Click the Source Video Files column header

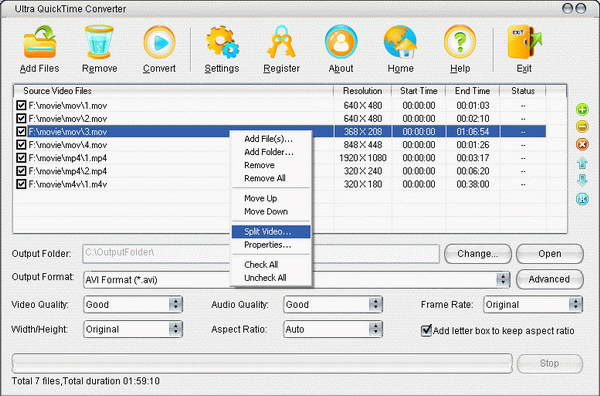(x=173, y=91)
